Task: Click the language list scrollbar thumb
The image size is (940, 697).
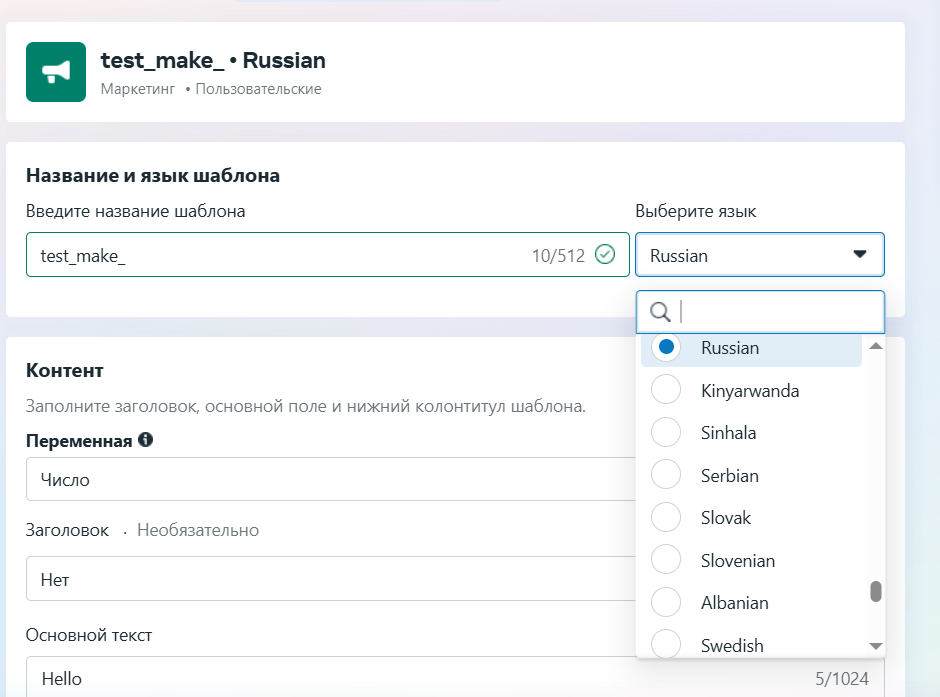Action: click(876, 591)
